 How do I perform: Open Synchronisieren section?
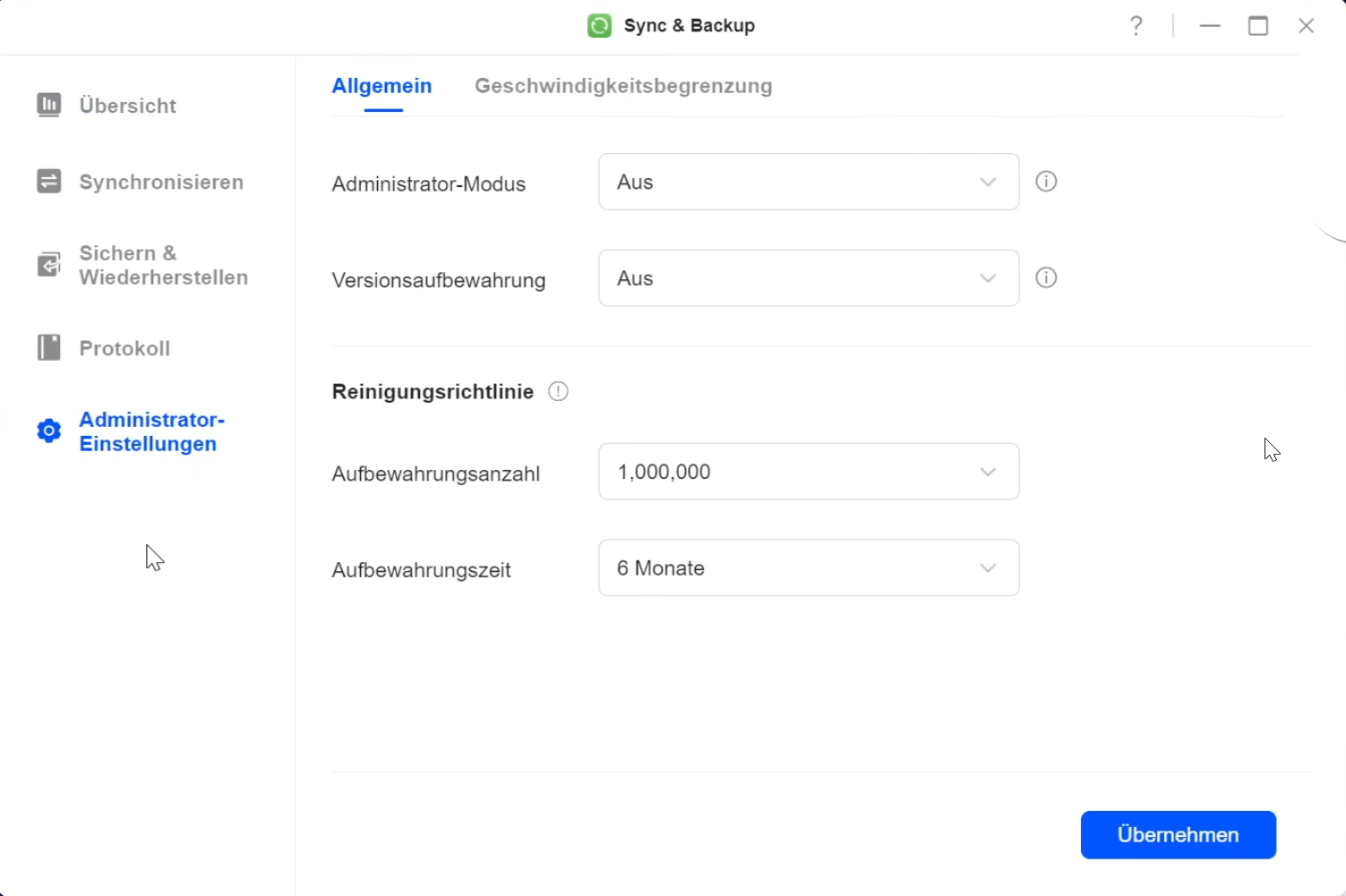[161, 182]
